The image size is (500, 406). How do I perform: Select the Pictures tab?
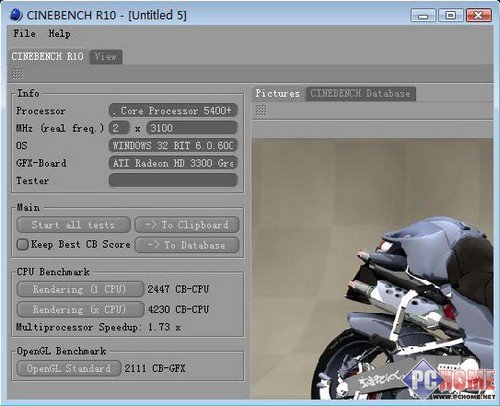tap(278, 93)
